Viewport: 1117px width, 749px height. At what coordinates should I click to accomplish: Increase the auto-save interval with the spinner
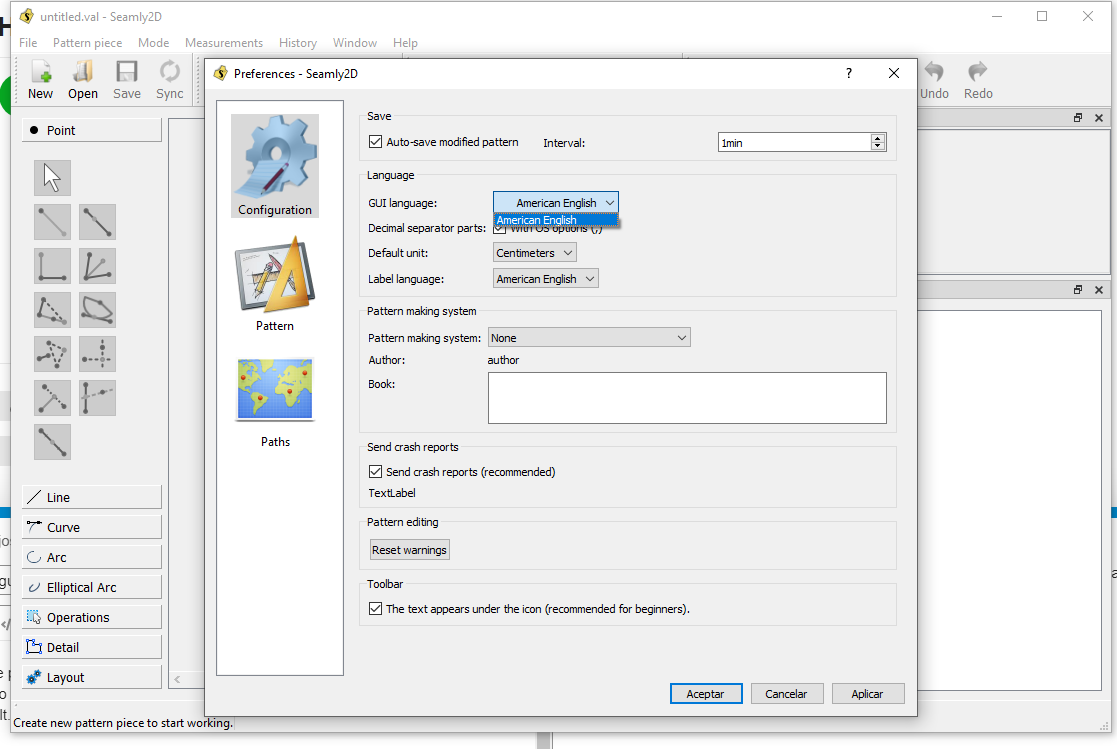[x=878, y=138]
